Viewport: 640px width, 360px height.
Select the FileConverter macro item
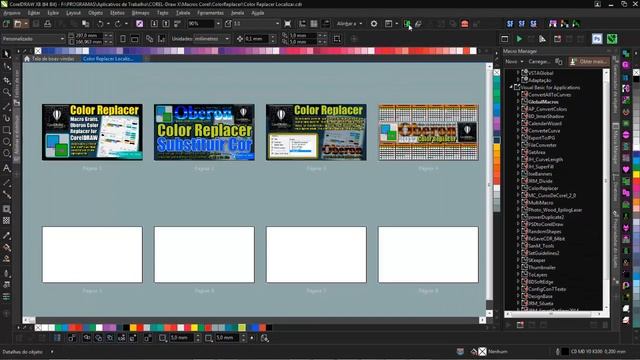tap(542, 145)
